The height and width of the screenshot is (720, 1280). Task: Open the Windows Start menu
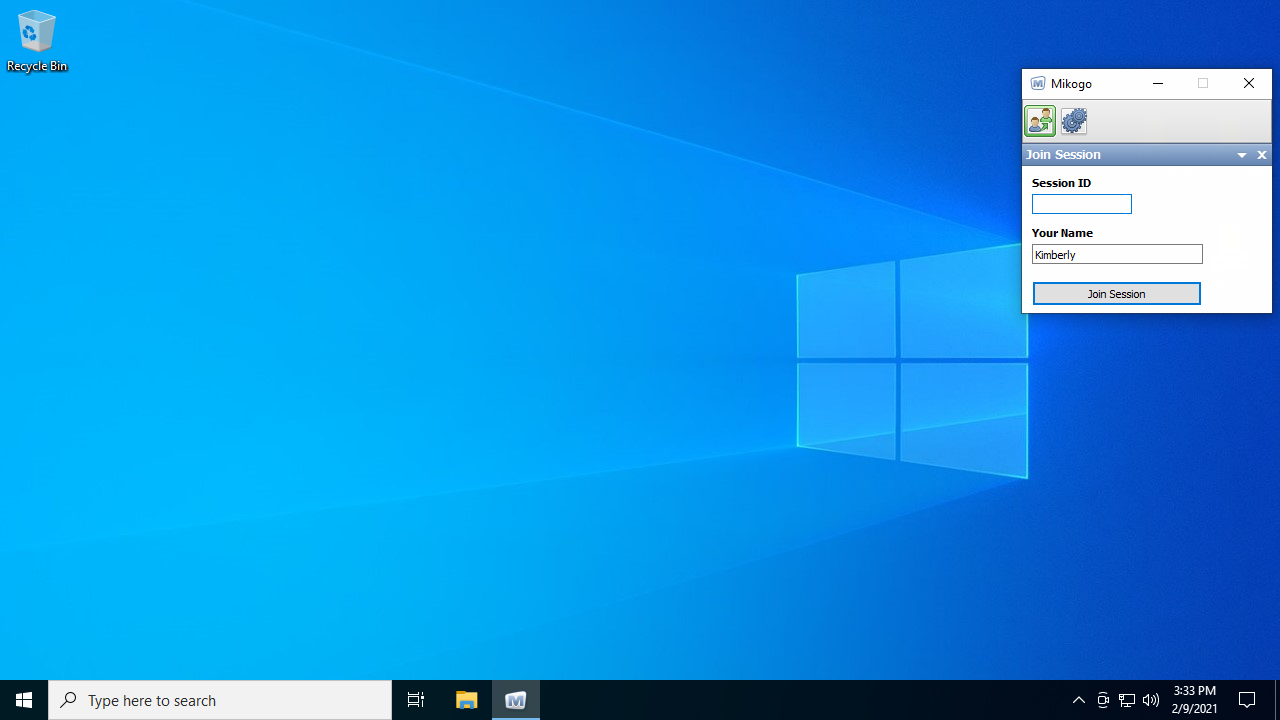coord(24,700)
